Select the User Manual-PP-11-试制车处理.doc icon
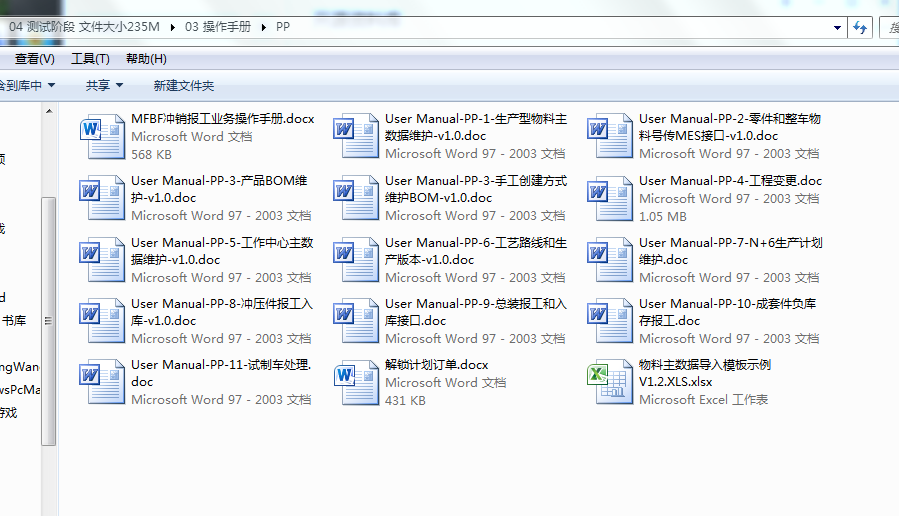 point(101,383)
